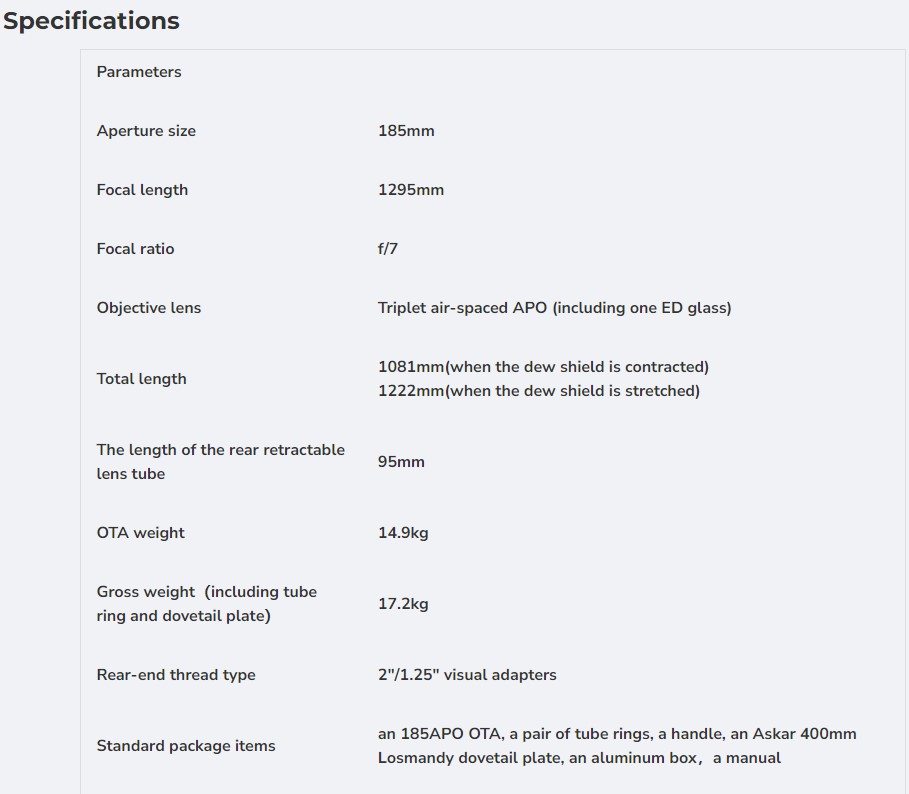Click the 1222mm dew shield stretched line
Screen dimensions: 909x794
click(x=538, y=391)
